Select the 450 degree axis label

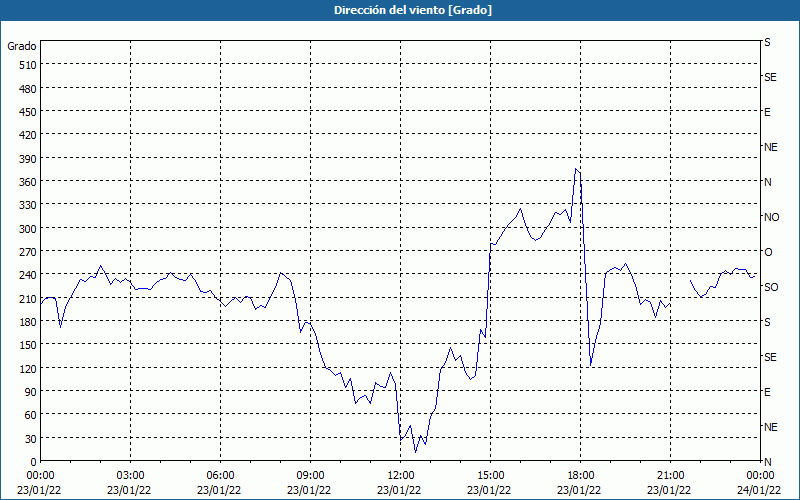[28, 112]
